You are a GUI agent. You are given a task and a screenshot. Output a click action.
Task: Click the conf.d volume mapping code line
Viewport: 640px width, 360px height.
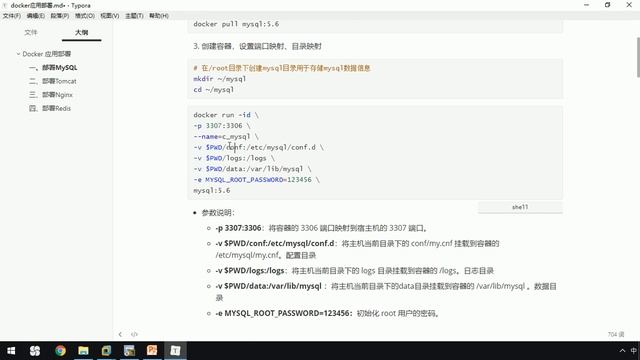[258, 147]
